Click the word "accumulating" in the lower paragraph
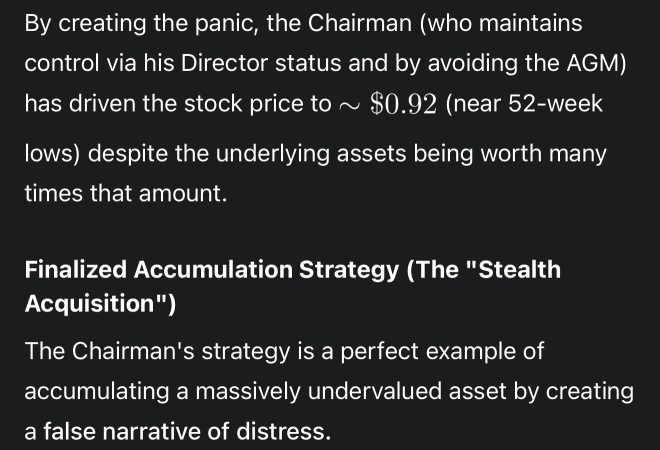Viewport: 660px width, 450px height. point(96,392)
